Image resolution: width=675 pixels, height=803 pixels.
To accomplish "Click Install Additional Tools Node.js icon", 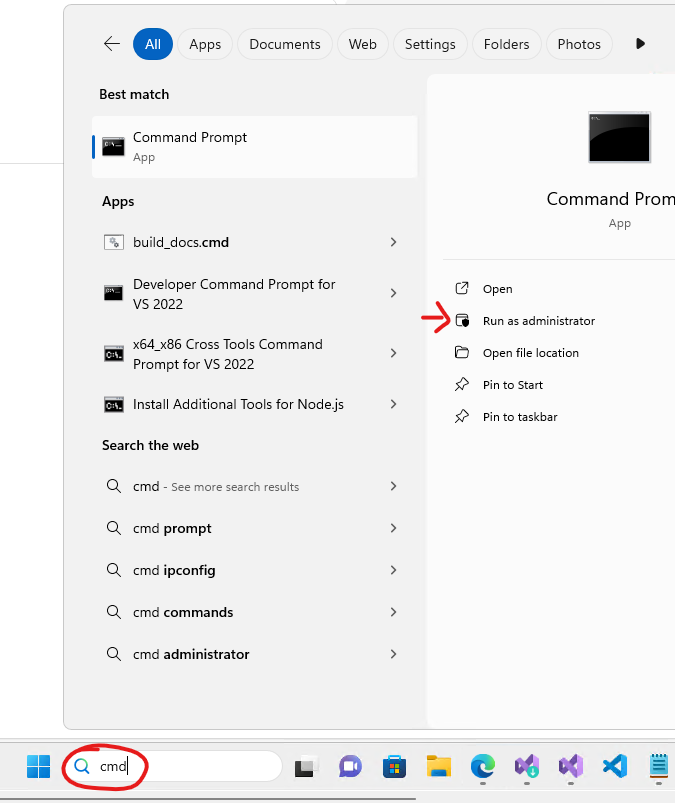I will [x=113, y=405].
